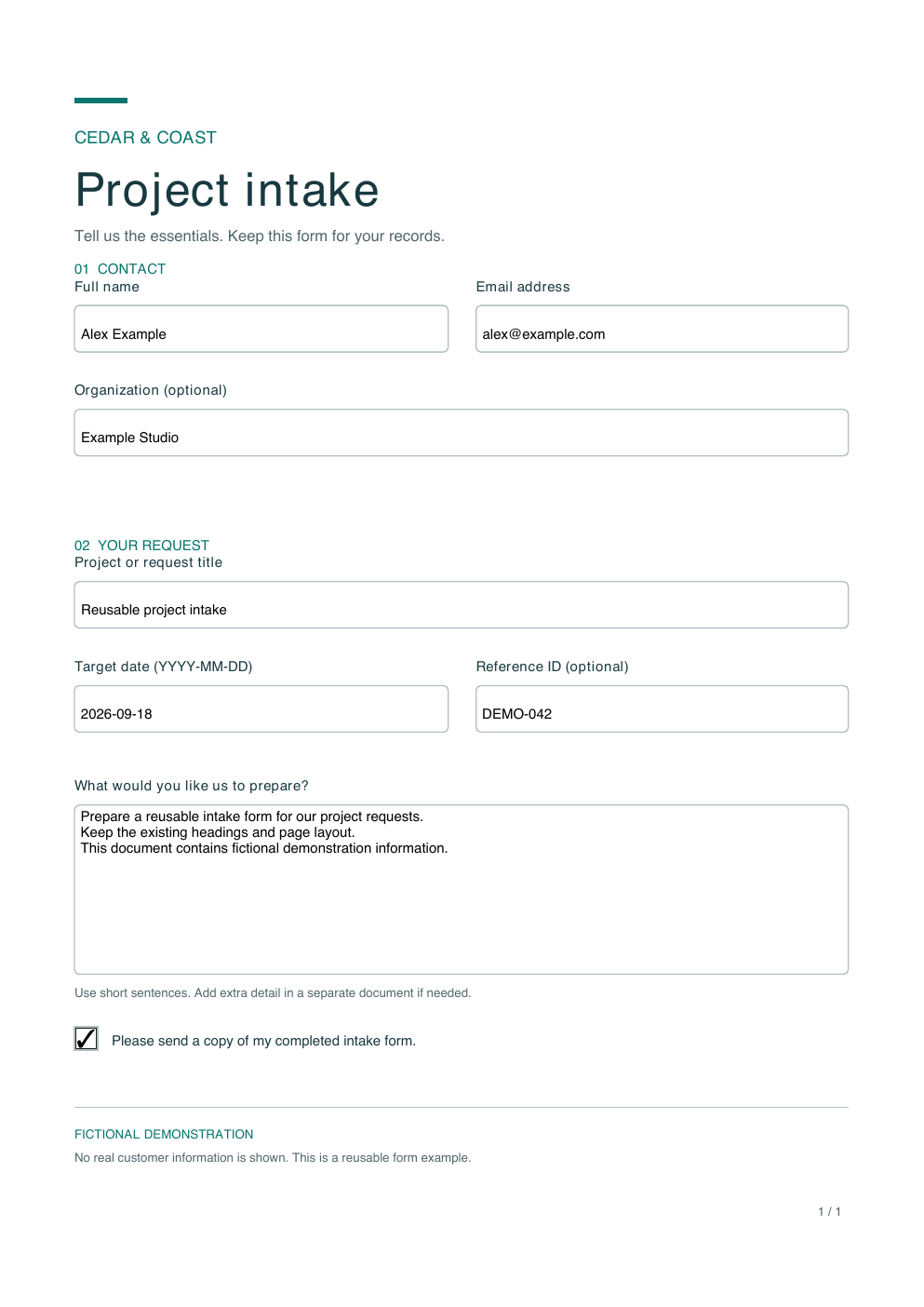
Task: Click the teal accent bar above the brand
Action: 100,101
